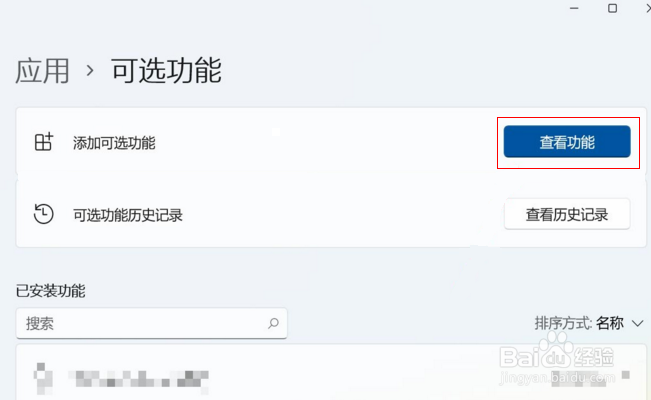Click the 查看功能 button

click(567, 142)
